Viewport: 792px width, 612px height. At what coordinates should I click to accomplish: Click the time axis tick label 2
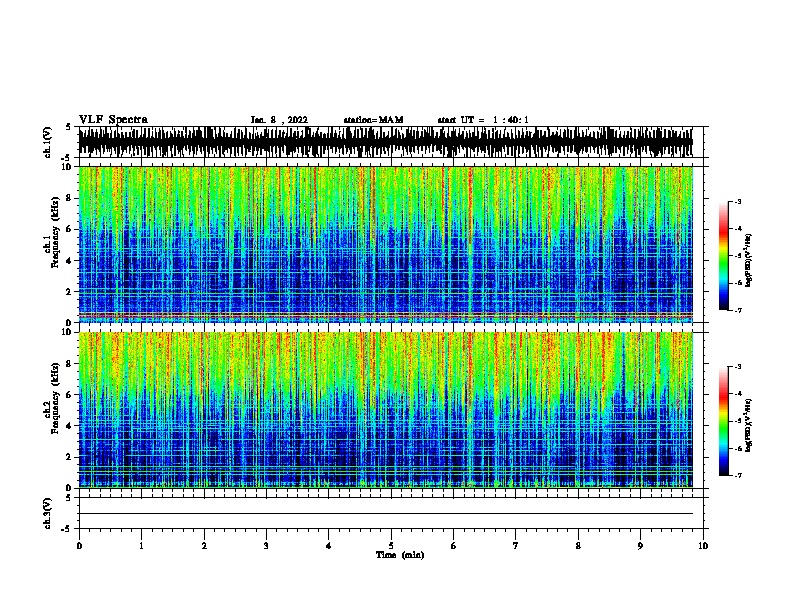pyautogui.click(x=204, y=545)
